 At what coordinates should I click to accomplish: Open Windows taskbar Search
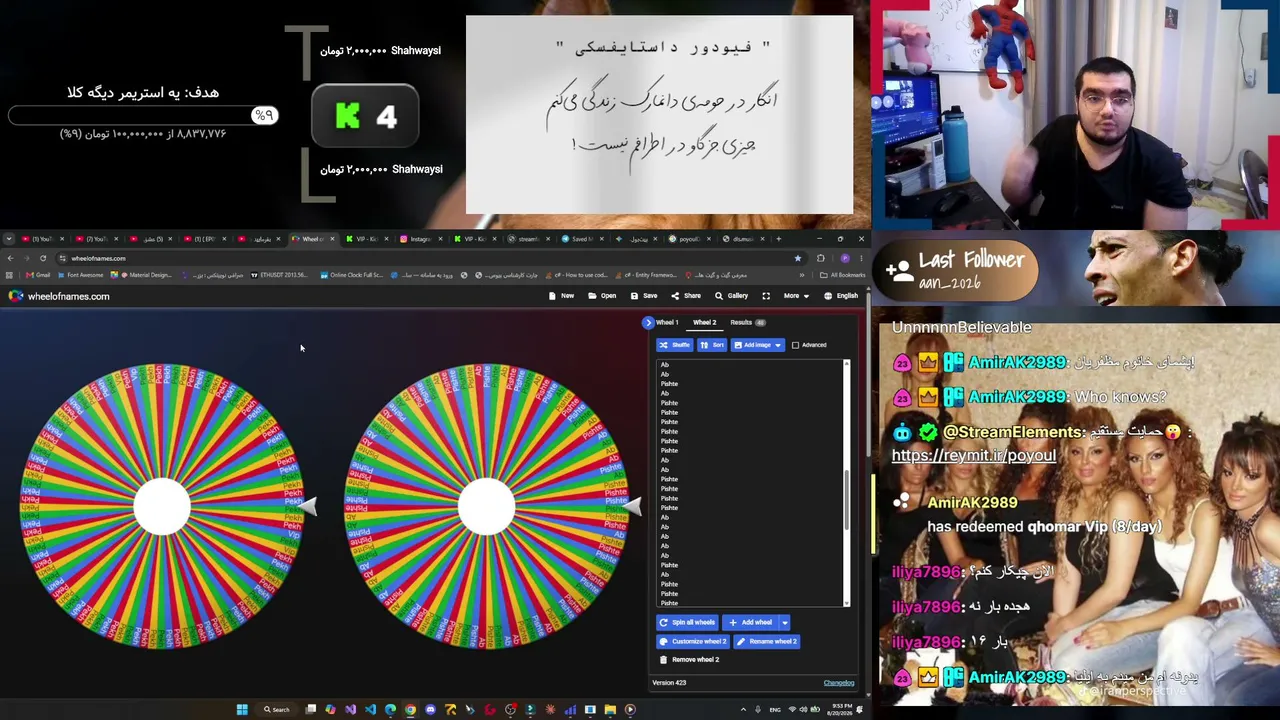(277, 710)
